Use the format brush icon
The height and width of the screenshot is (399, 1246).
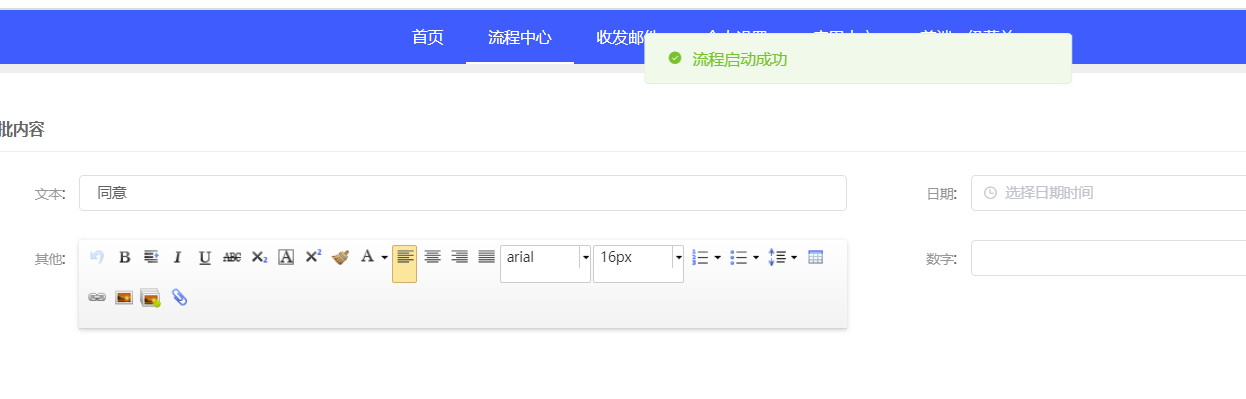tap(340, 257)
